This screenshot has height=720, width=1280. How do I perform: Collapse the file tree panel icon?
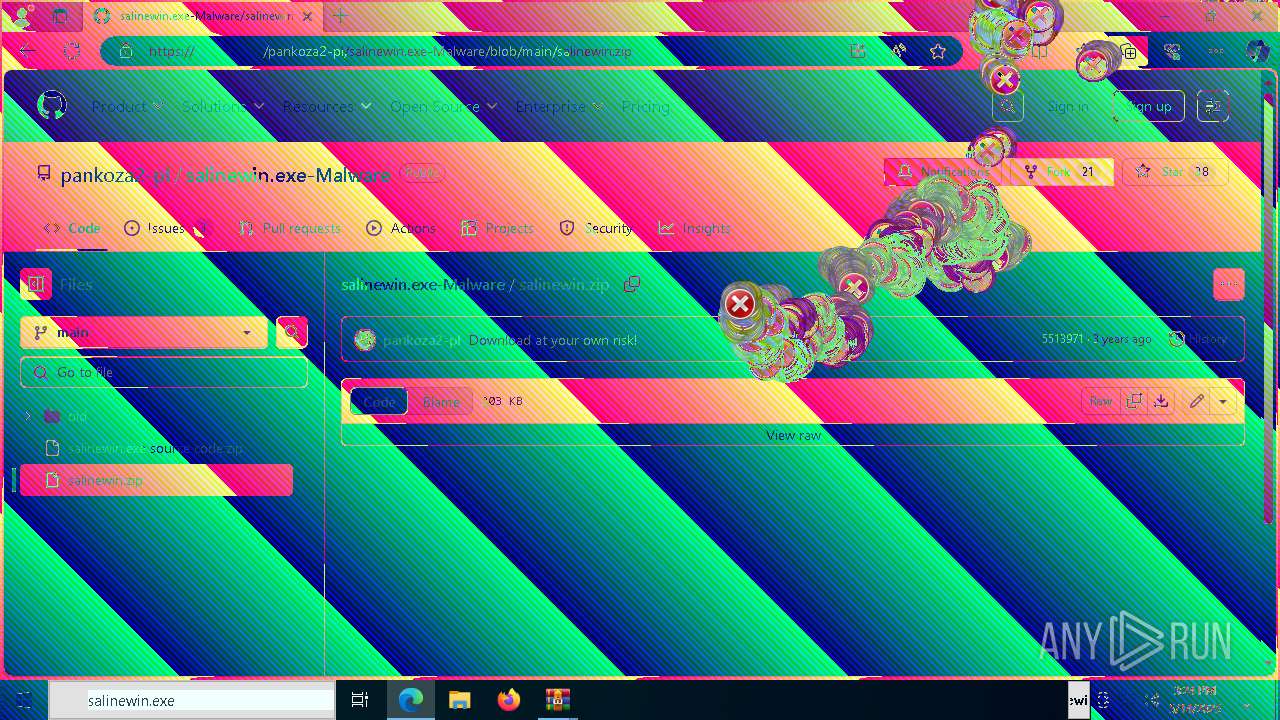[x=36, y=284]
